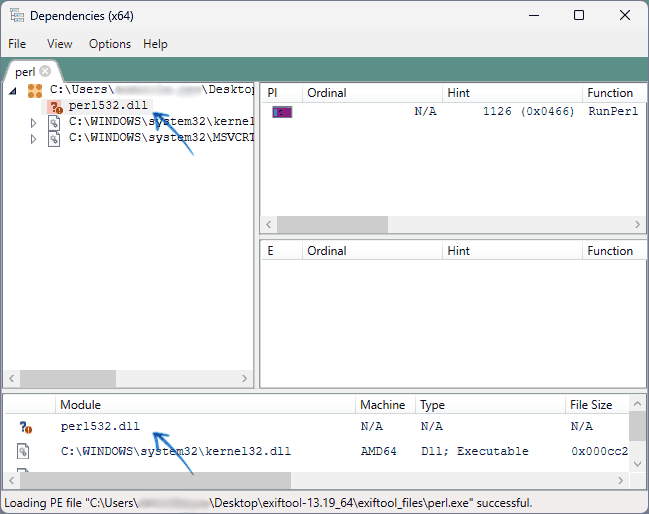
Task: Click the perl.exe root node icon
Action: tap(35, 90)
